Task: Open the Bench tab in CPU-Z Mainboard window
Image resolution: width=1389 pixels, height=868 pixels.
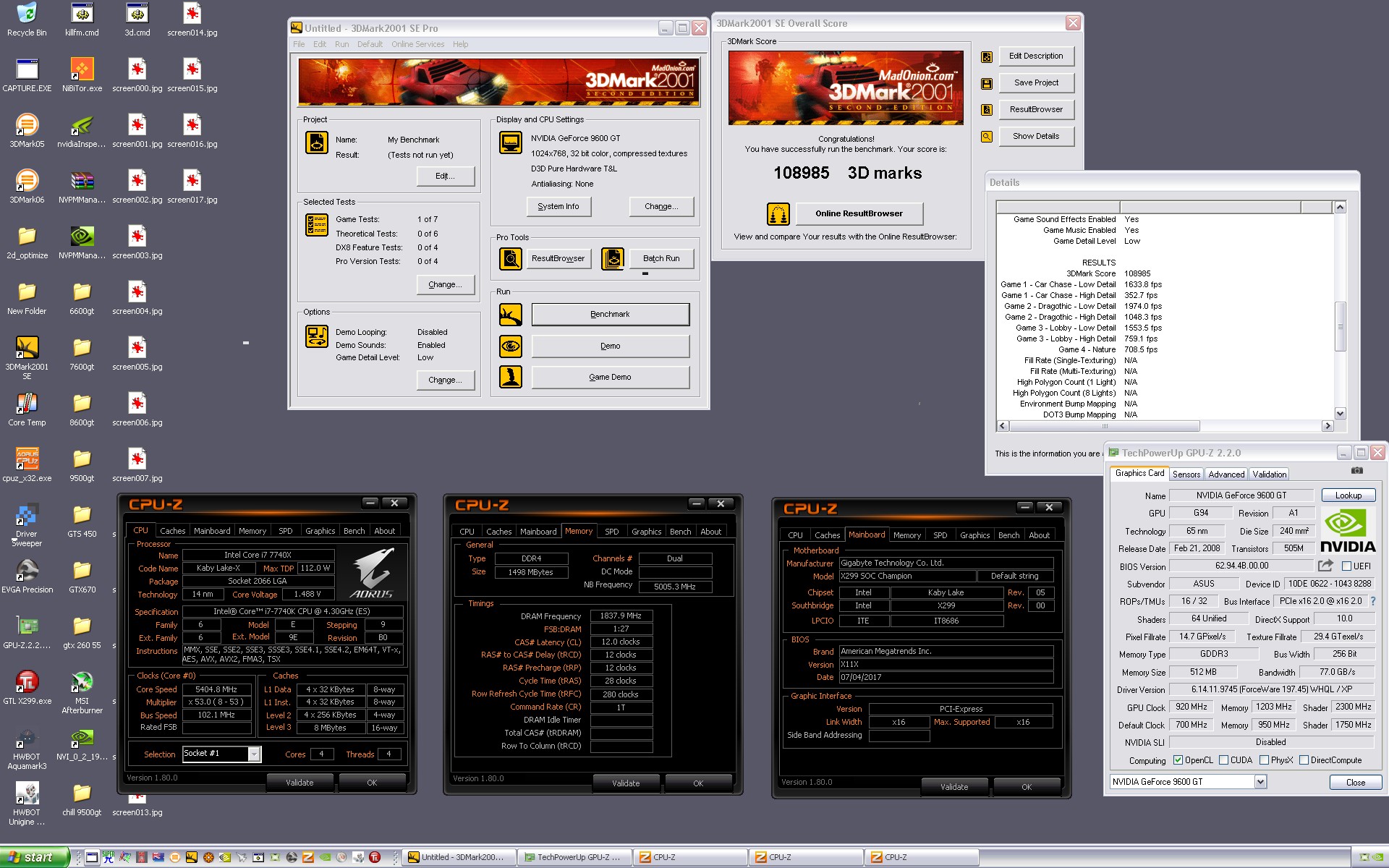Action: 1008,535
